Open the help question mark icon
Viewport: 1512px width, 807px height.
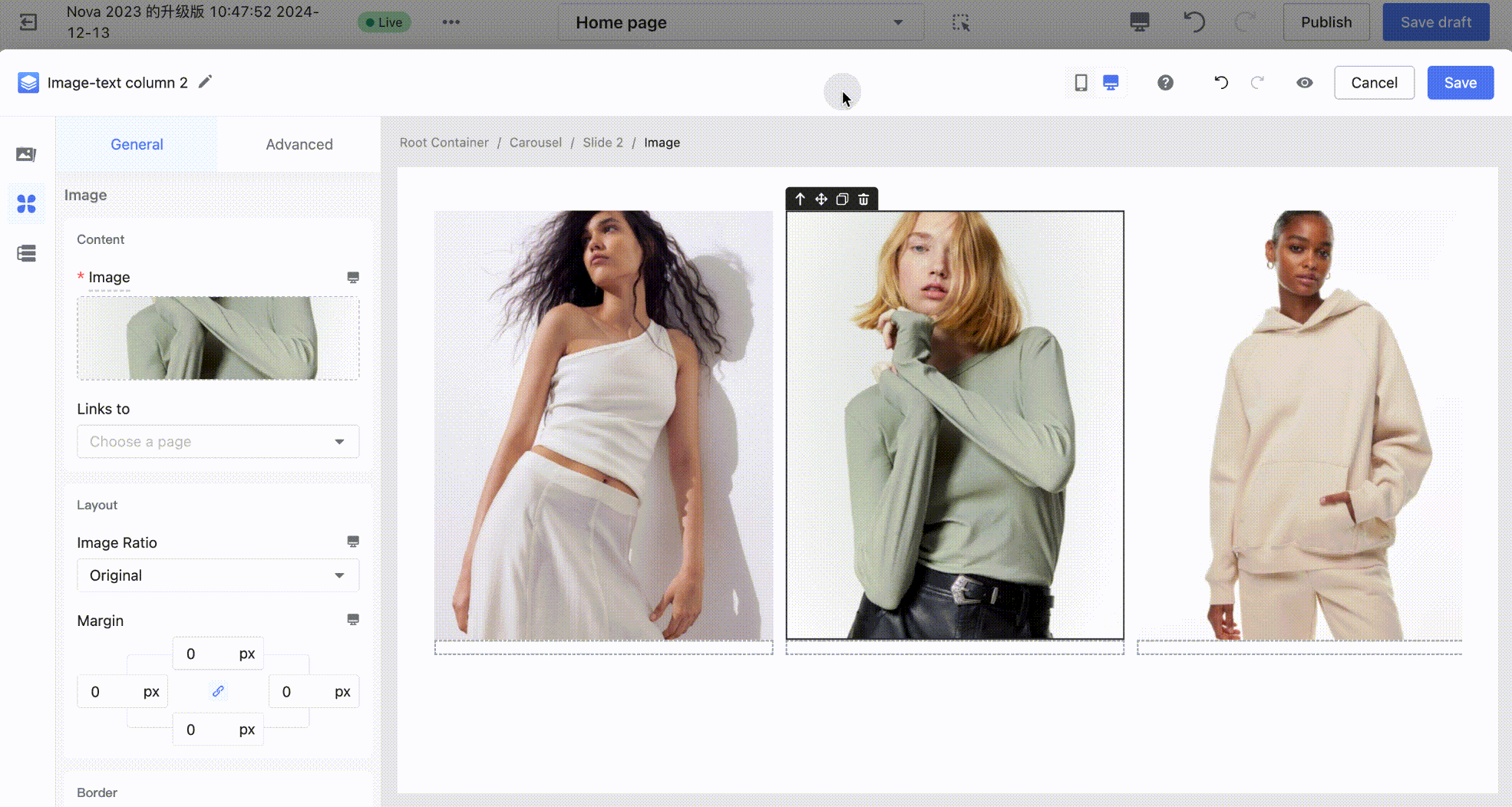(1165, 83)
